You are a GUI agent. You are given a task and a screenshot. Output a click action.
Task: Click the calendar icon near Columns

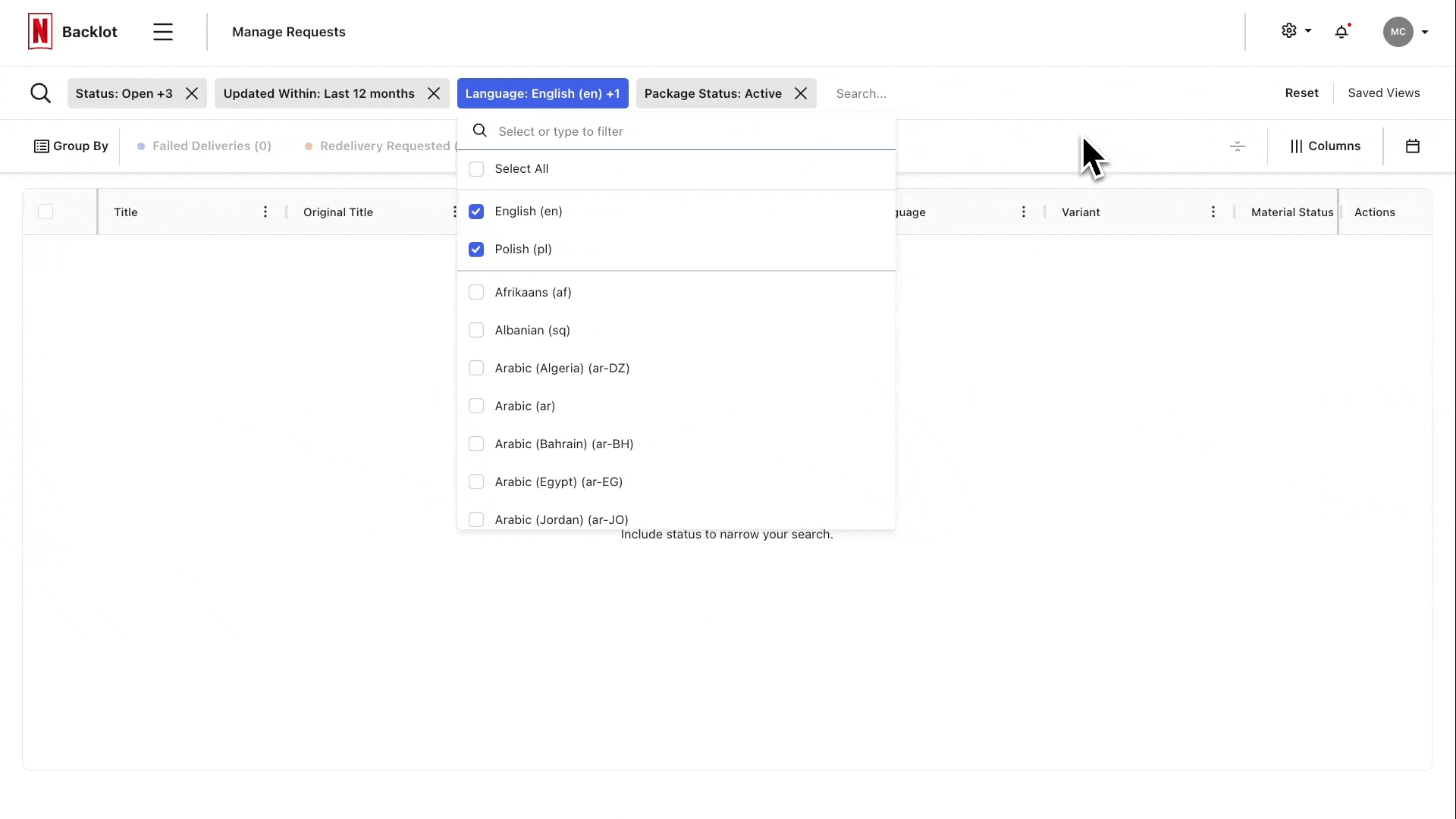point(1412,146)
